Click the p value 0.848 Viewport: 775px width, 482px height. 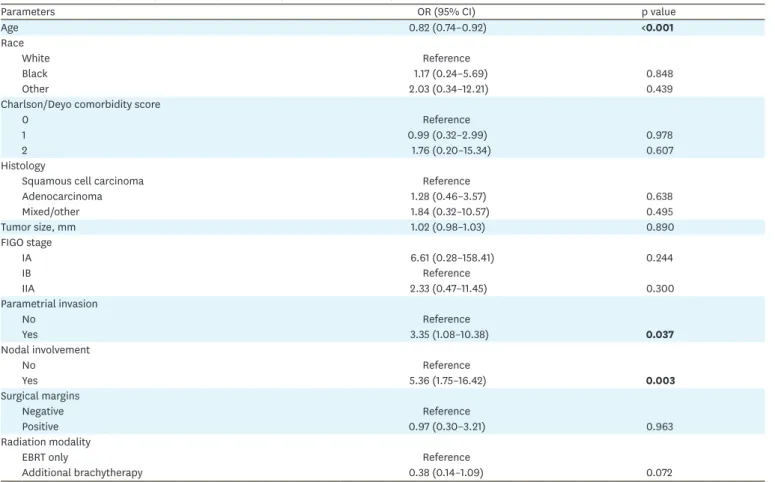(x=660, y=74)
